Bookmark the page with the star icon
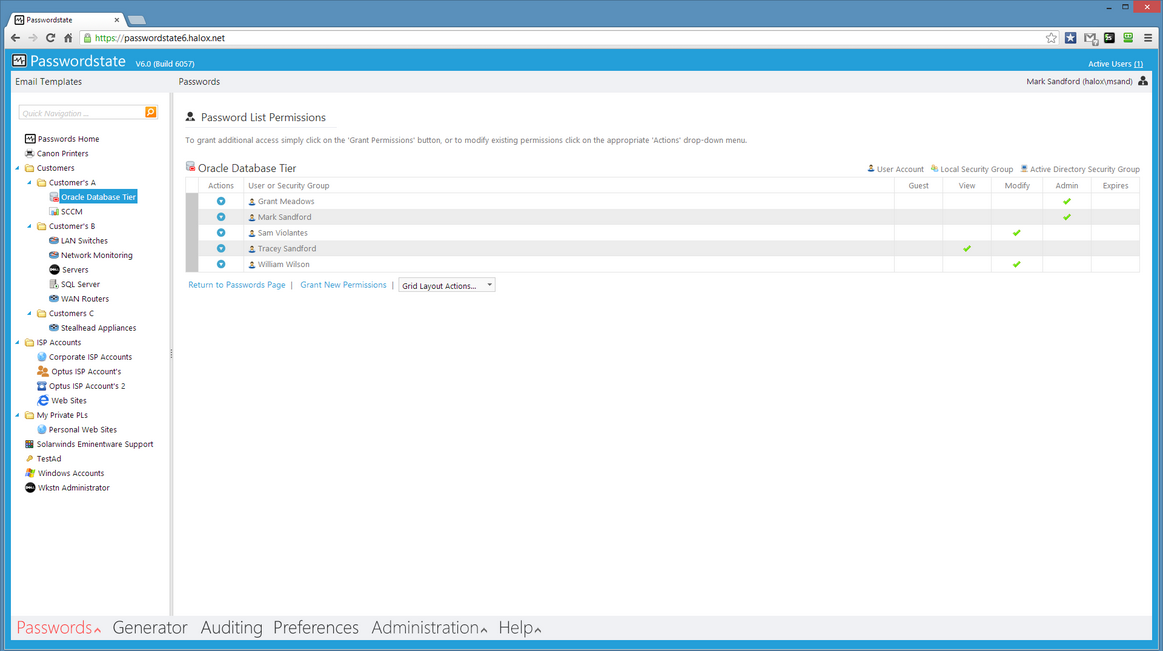Screen dimensions: 1163x651 pyautogui.click(x=1051, y=38)
